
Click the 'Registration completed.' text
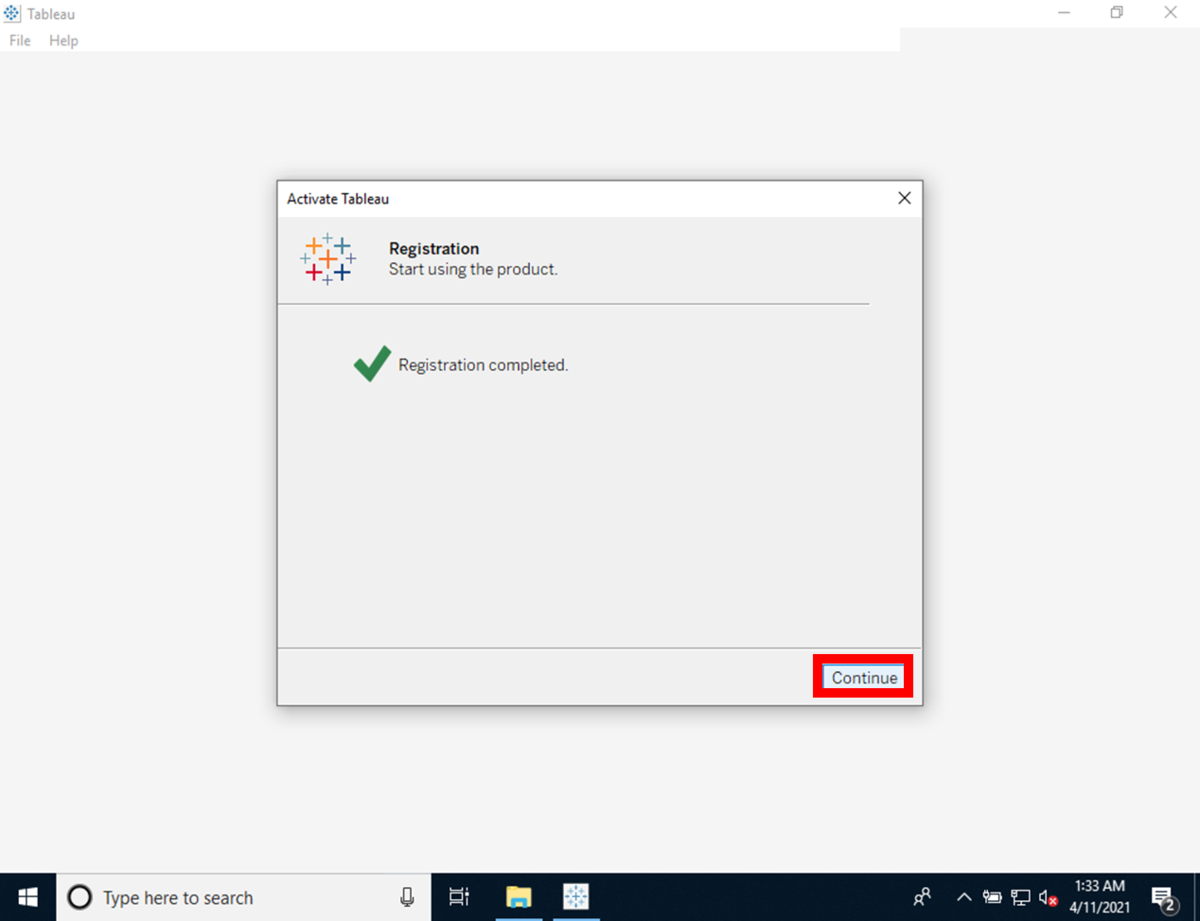pyautogui.click(x=483, y=365)
